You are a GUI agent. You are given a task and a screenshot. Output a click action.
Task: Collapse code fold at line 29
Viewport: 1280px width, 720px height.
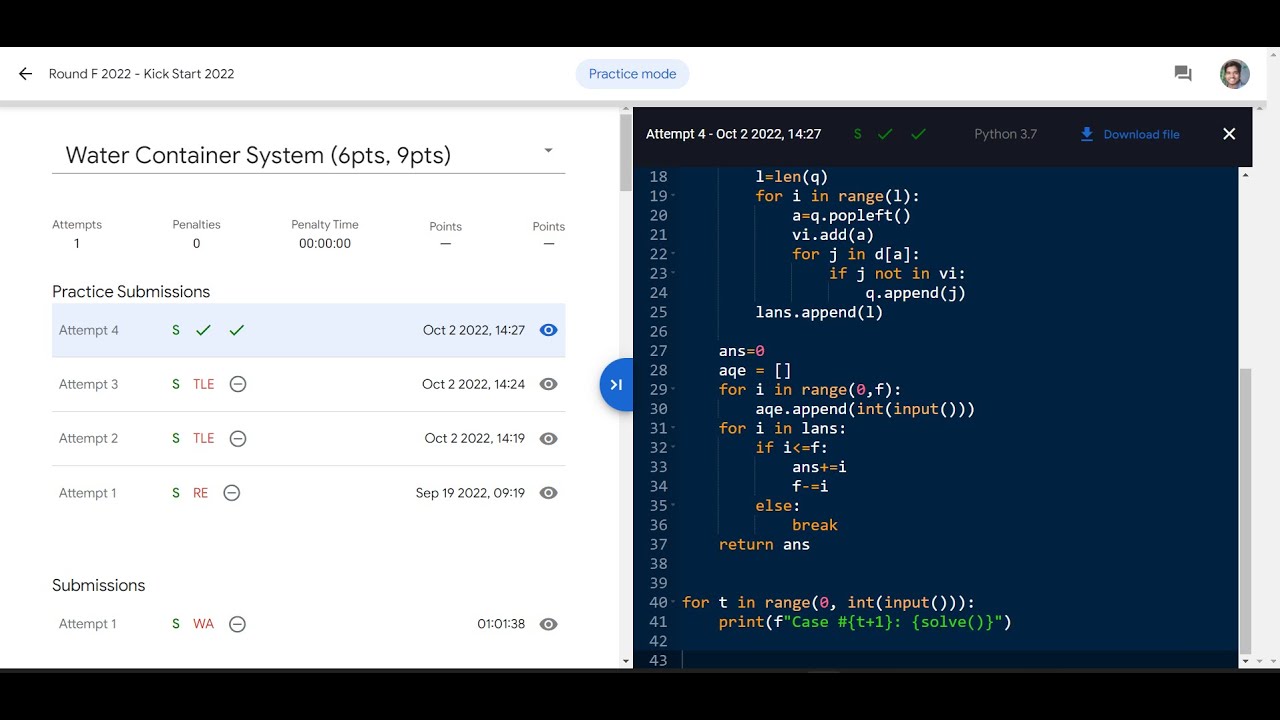point(673,390)
